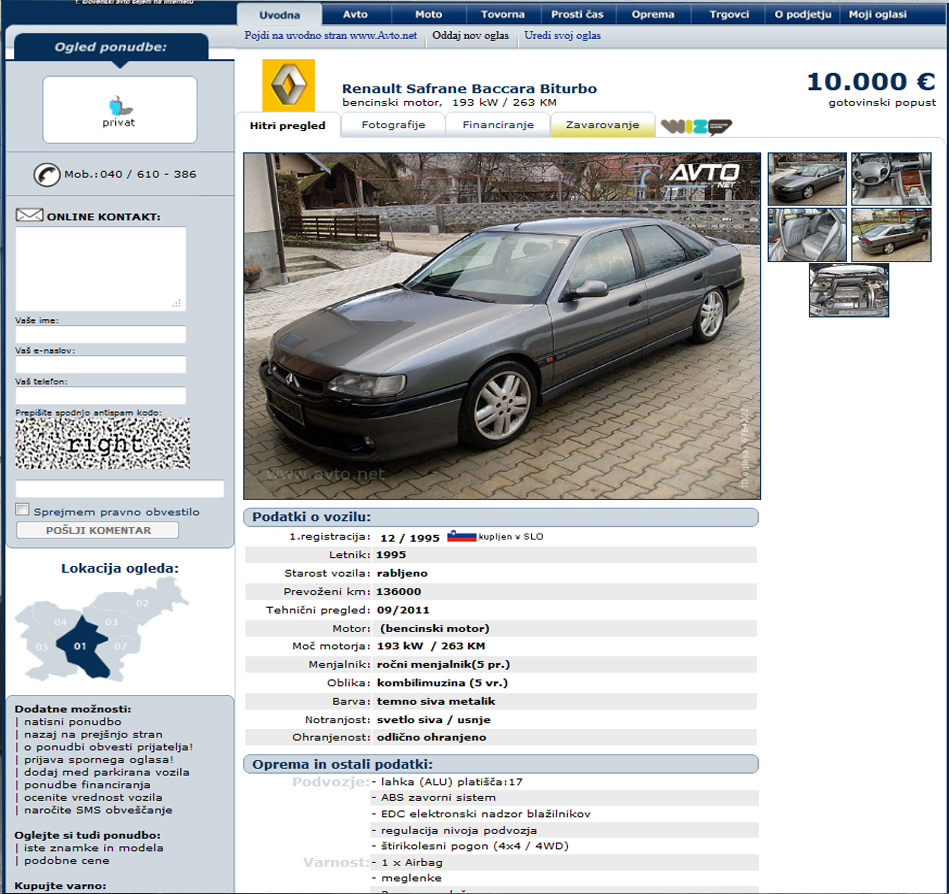Click the Vaše ime input field
Screen dimensions: 949x894
click(x=100, y=334)
